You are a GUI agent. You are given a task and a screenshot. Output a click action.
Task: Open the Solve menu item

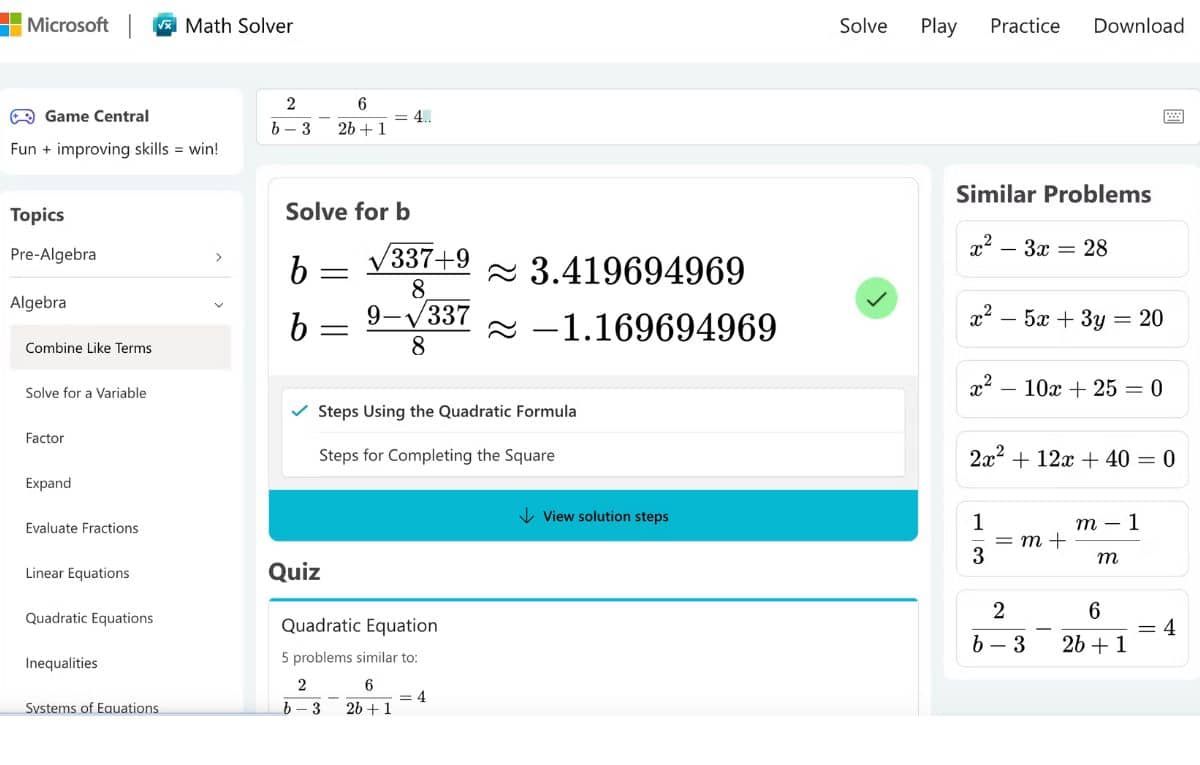(x=863, y=26)
